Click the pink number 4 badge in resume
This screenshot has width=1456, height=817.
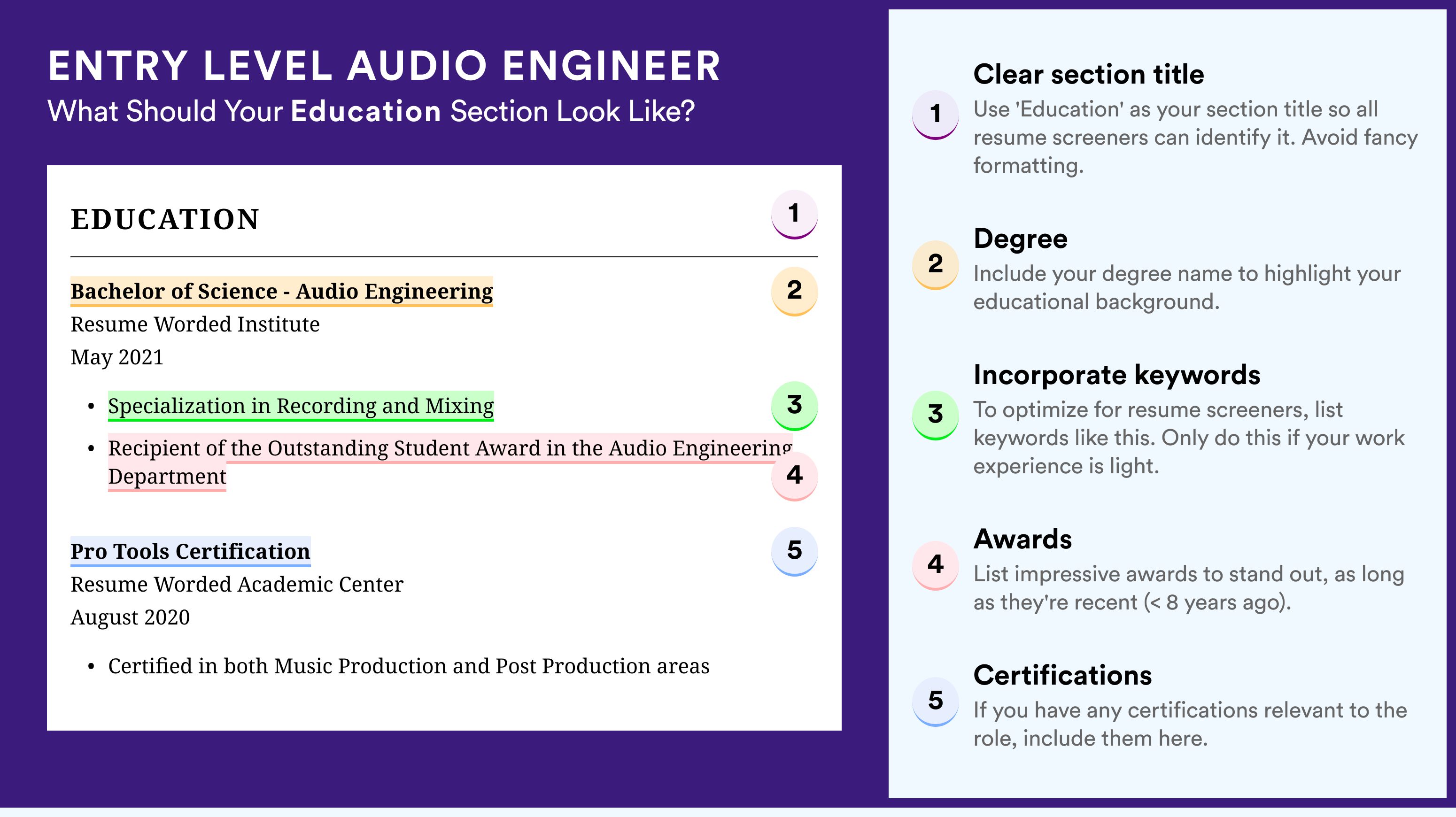click(794, 476)
